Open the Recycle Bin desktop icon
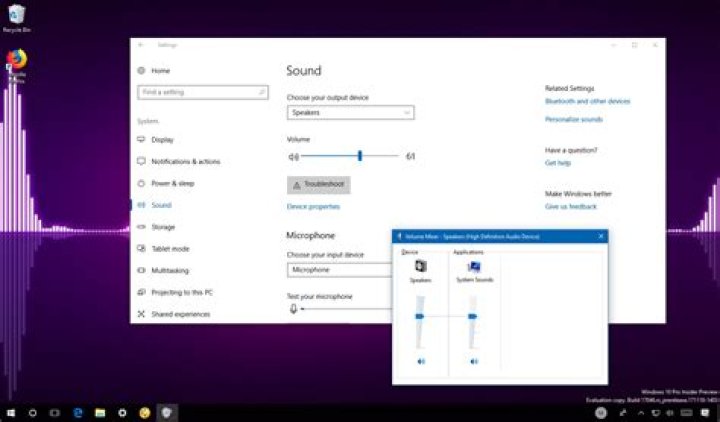 17,17
